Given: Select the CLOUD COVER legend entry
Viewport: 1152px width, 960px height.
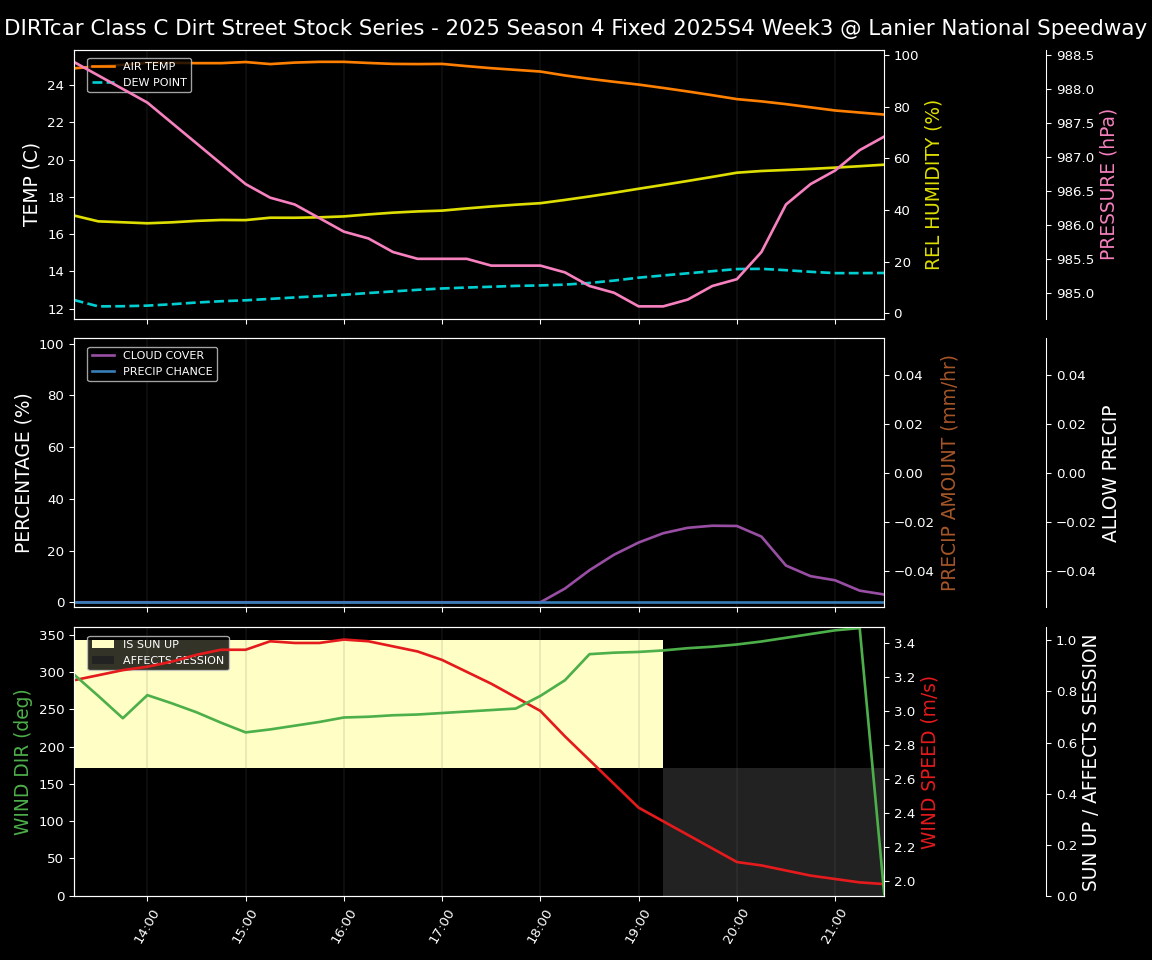Looking at the screenshot, I should click(163, 355).
